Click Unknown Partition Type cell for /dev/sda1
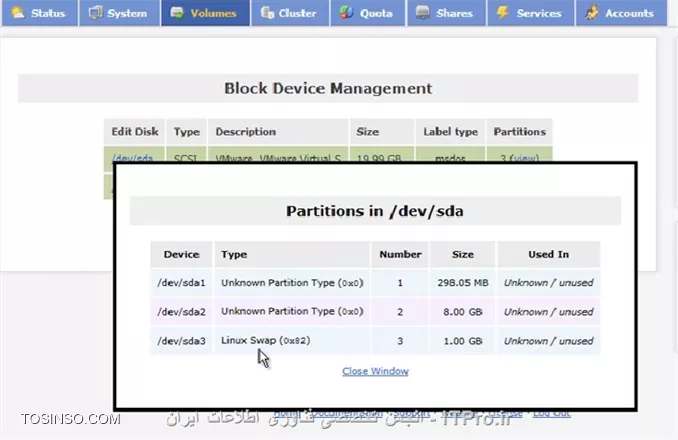 (x=292, y=283)
